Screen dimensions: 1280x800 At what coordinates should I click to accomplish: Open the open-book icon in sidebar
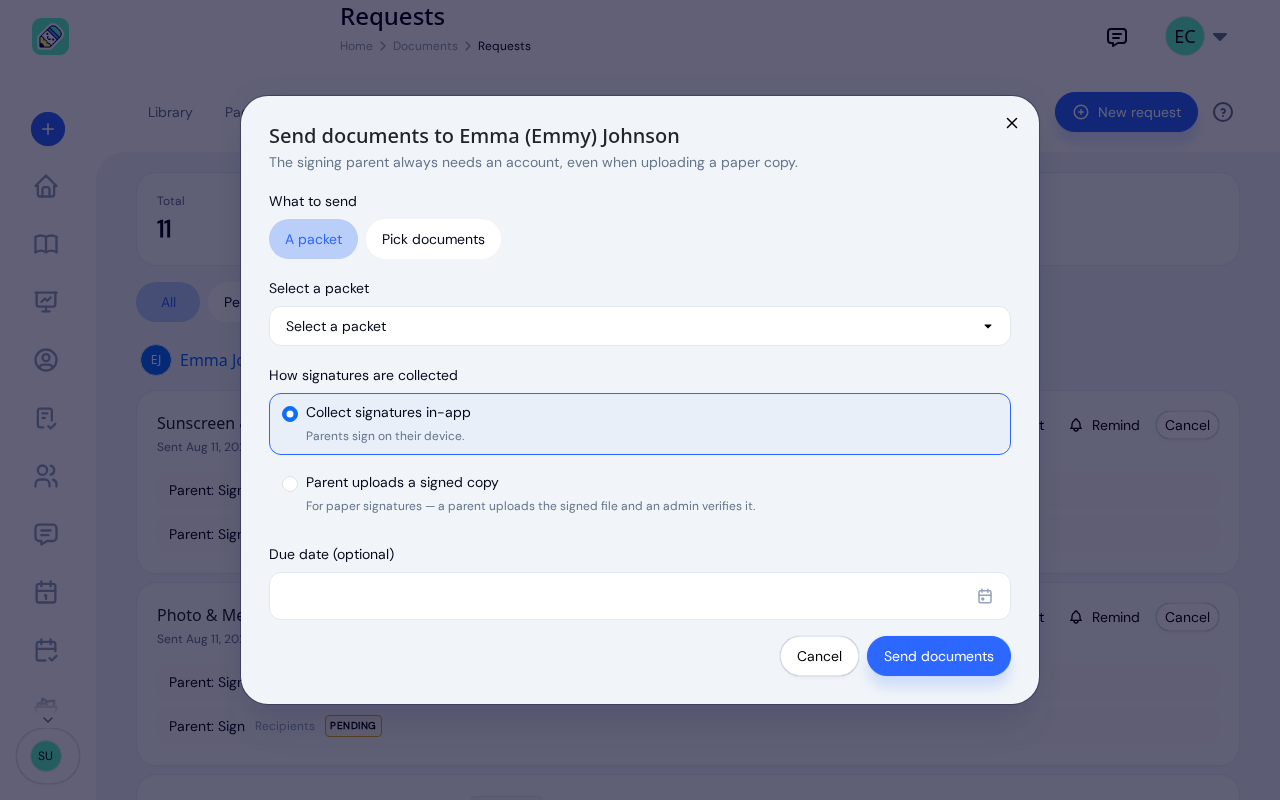[46, 244]
